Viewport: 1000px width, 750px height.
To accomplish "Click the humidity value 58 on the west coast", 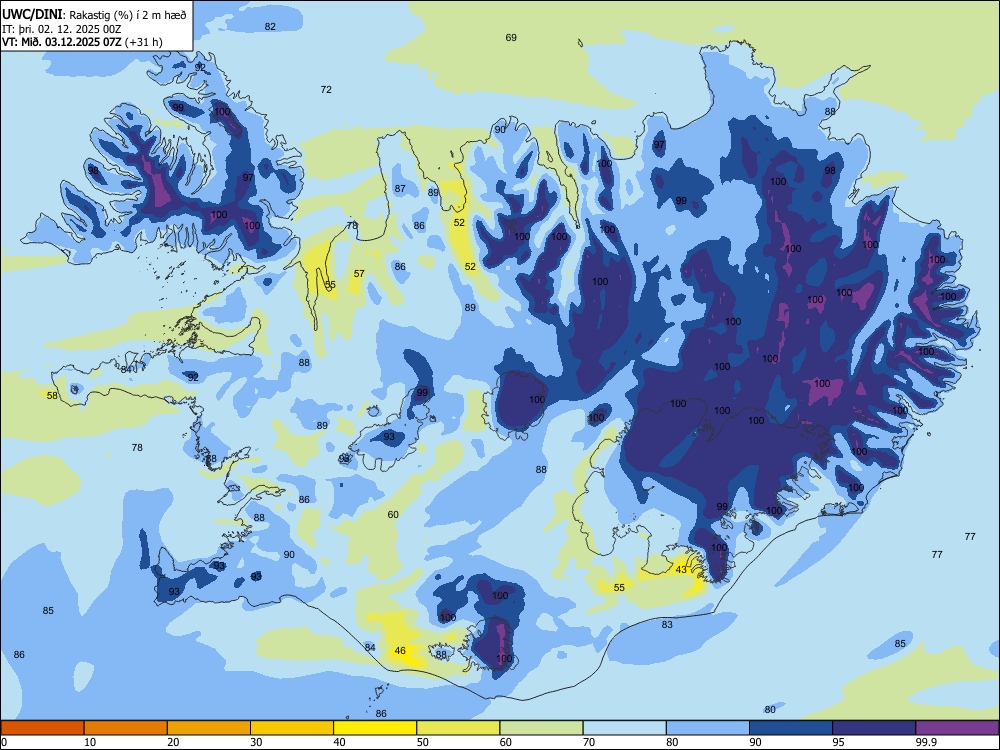I will (52, 395).
